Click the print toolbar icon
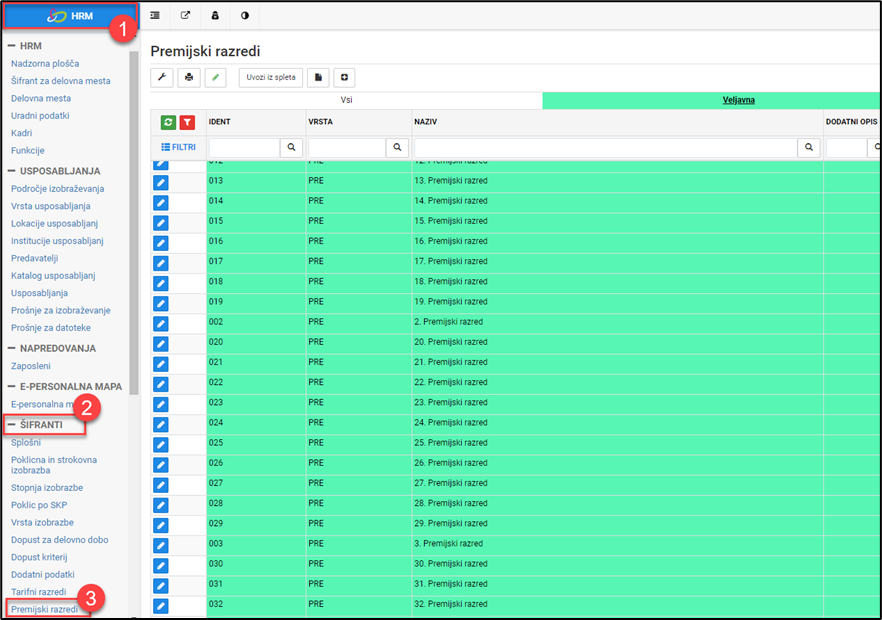 pyautogui.click(x=189, y=78)
